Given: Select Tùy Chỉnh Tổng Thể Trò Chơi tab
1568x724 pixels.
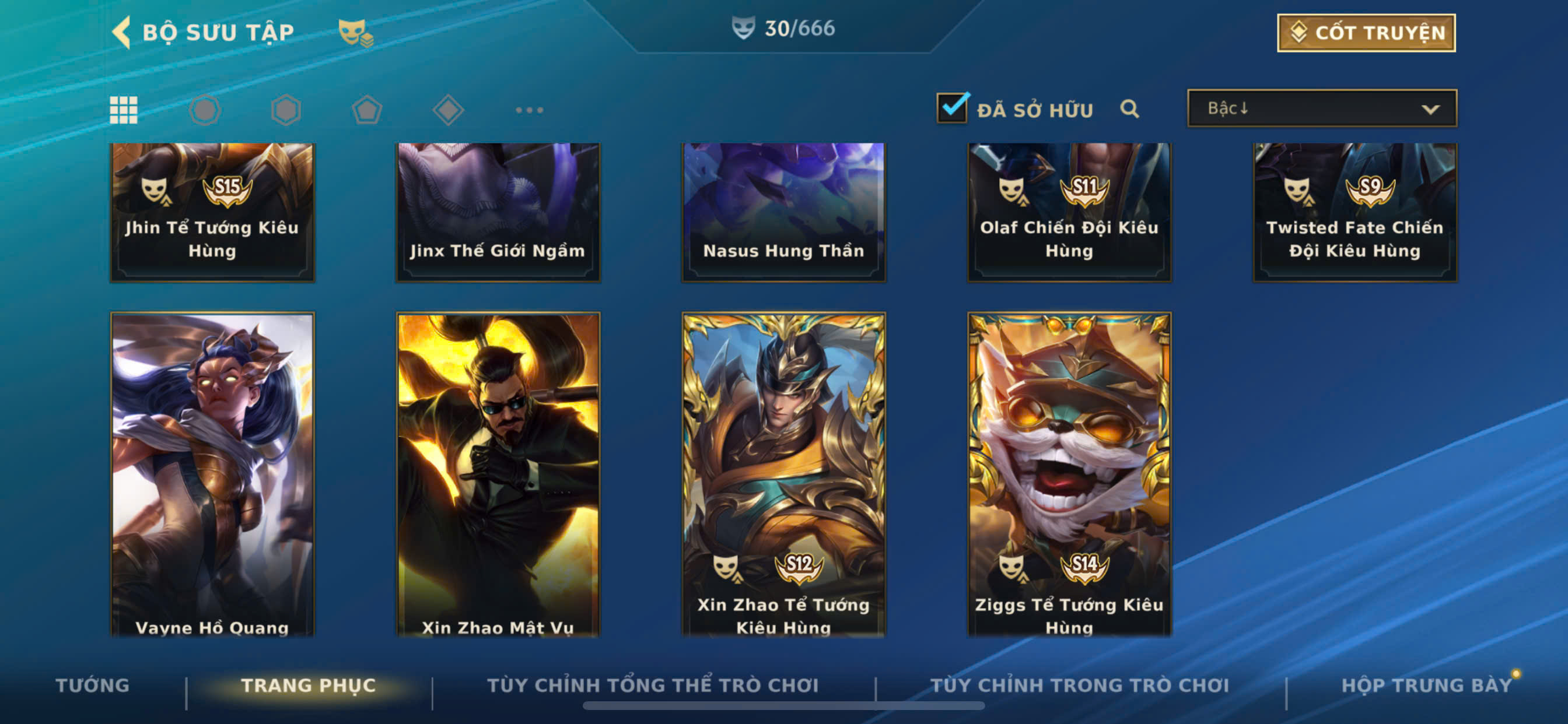Looking at the screenshot, I should pyautogui.click(x=653, y=686).
